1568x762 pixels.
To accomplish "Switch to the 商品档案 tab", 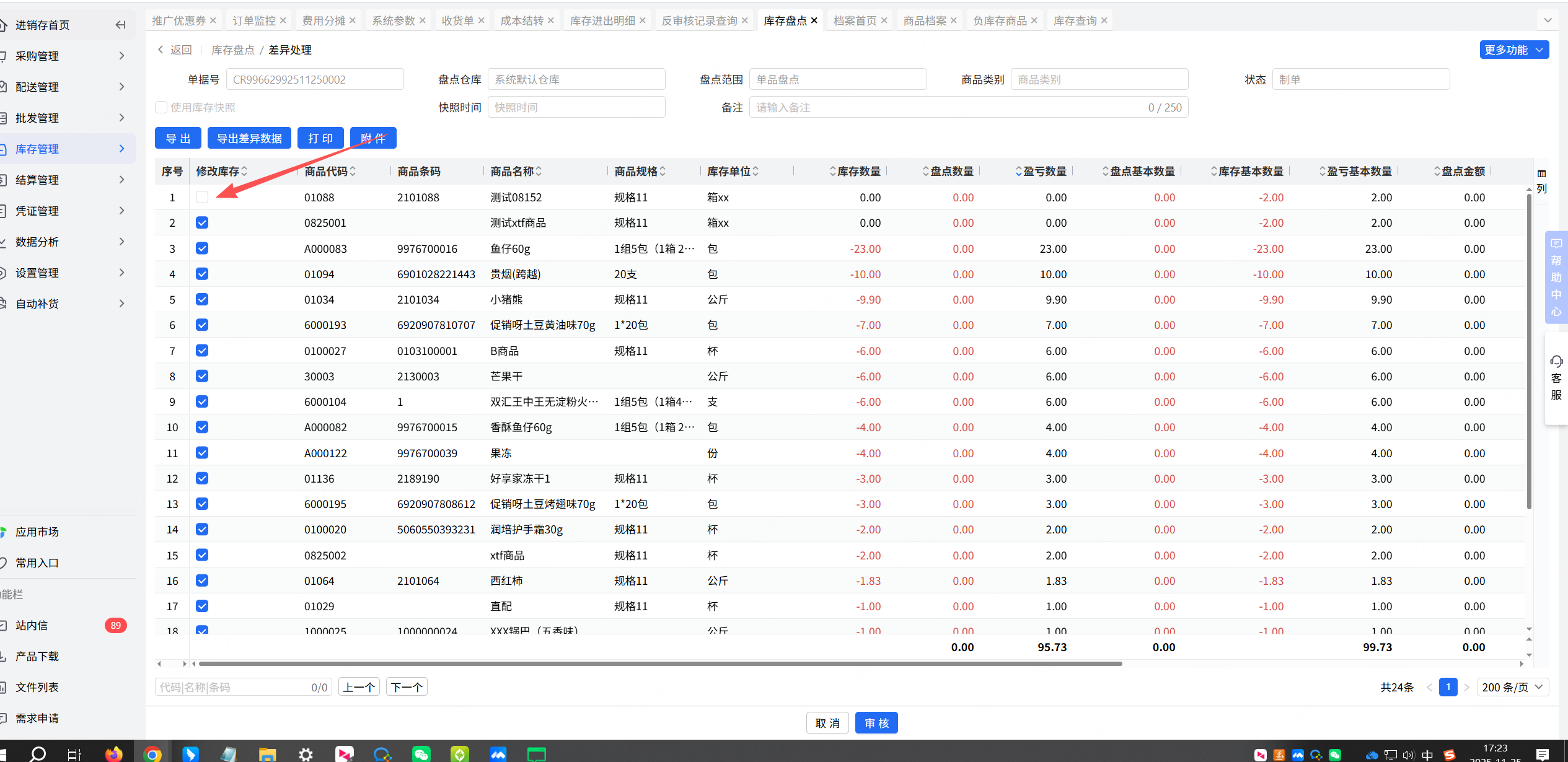I will [x=924, y=20].
